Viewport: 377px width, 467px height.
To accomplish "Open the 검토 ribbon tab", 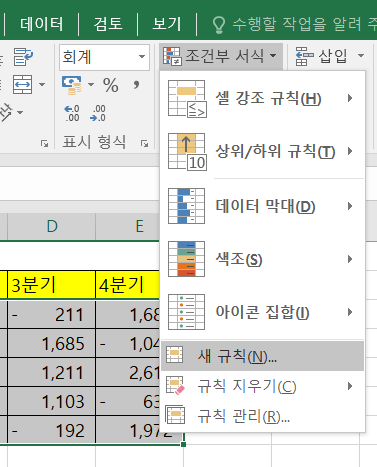I will 108,24.
